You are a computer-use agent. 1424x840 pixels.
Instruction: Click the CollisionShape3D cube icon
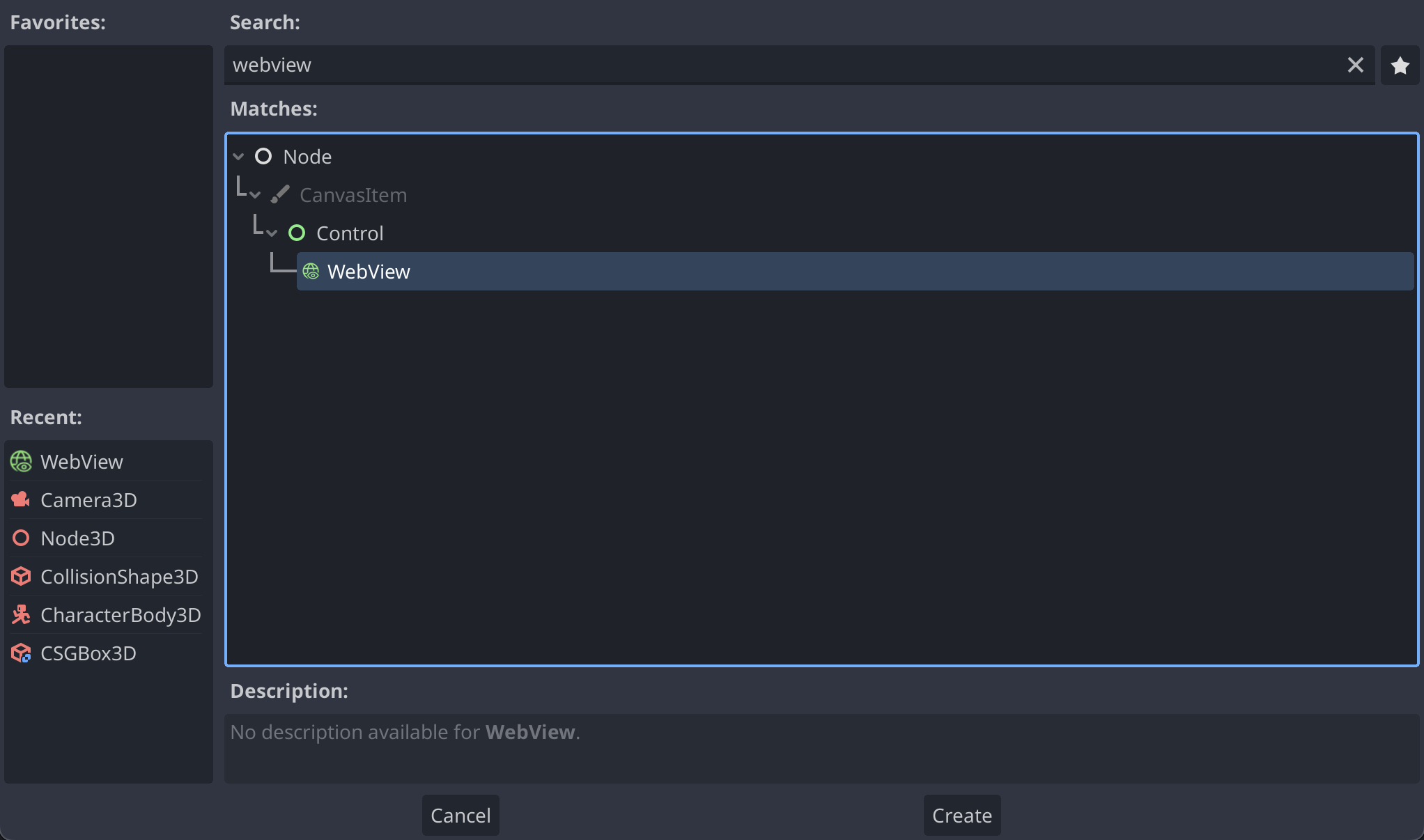pyautogui.click(x=21, y=576)
